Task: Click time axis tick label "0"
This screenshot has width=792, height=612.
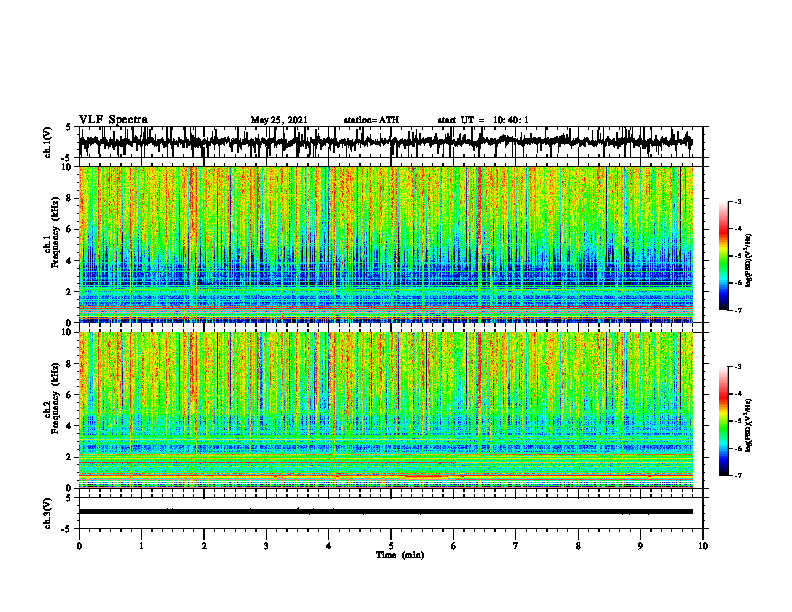Action: point(79,546)
